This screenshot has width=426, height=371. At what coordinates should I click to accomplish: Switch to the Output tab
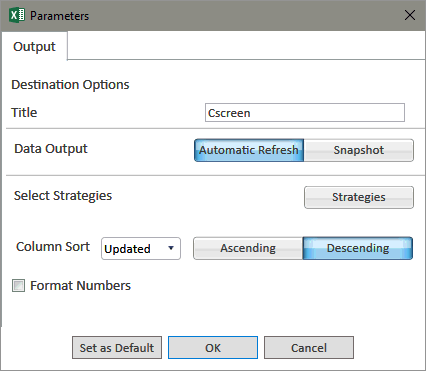[34, 46]
